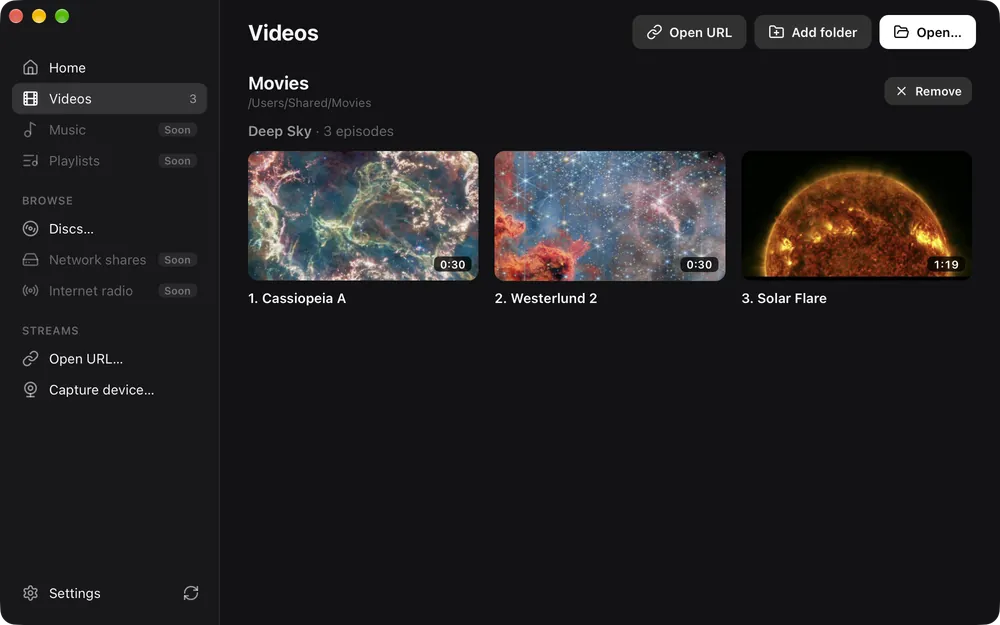Viewport: 1000px width, 625px height.
Task: Open Internet radio label in the sidebar
Action: pyautogui.click(x=91, y=291)
